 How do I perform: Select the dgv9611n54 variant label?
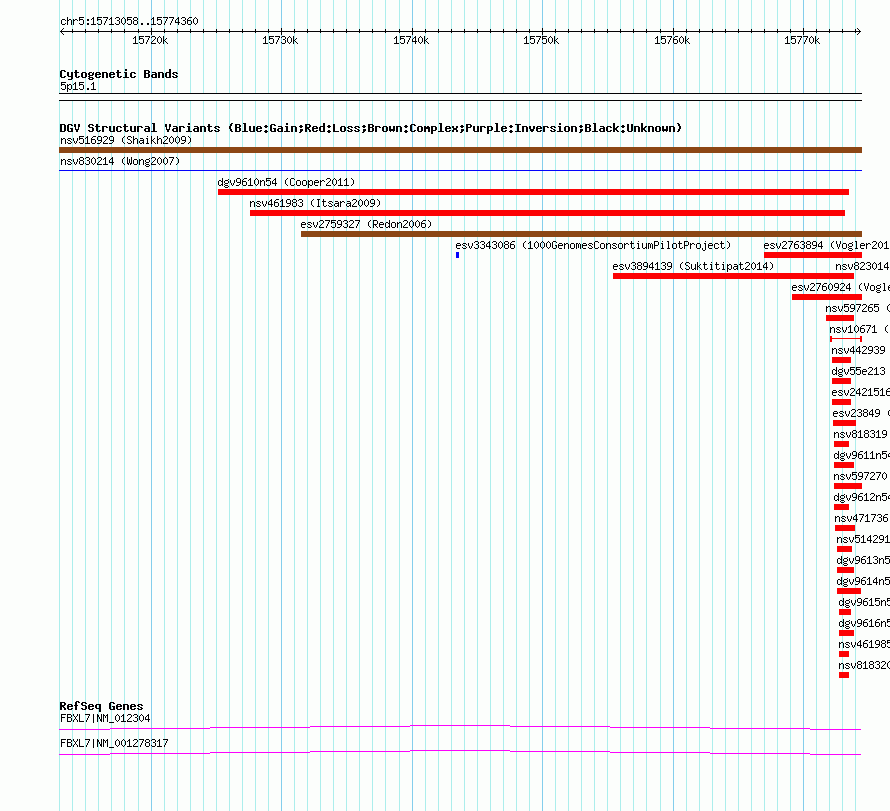(861, 455)
